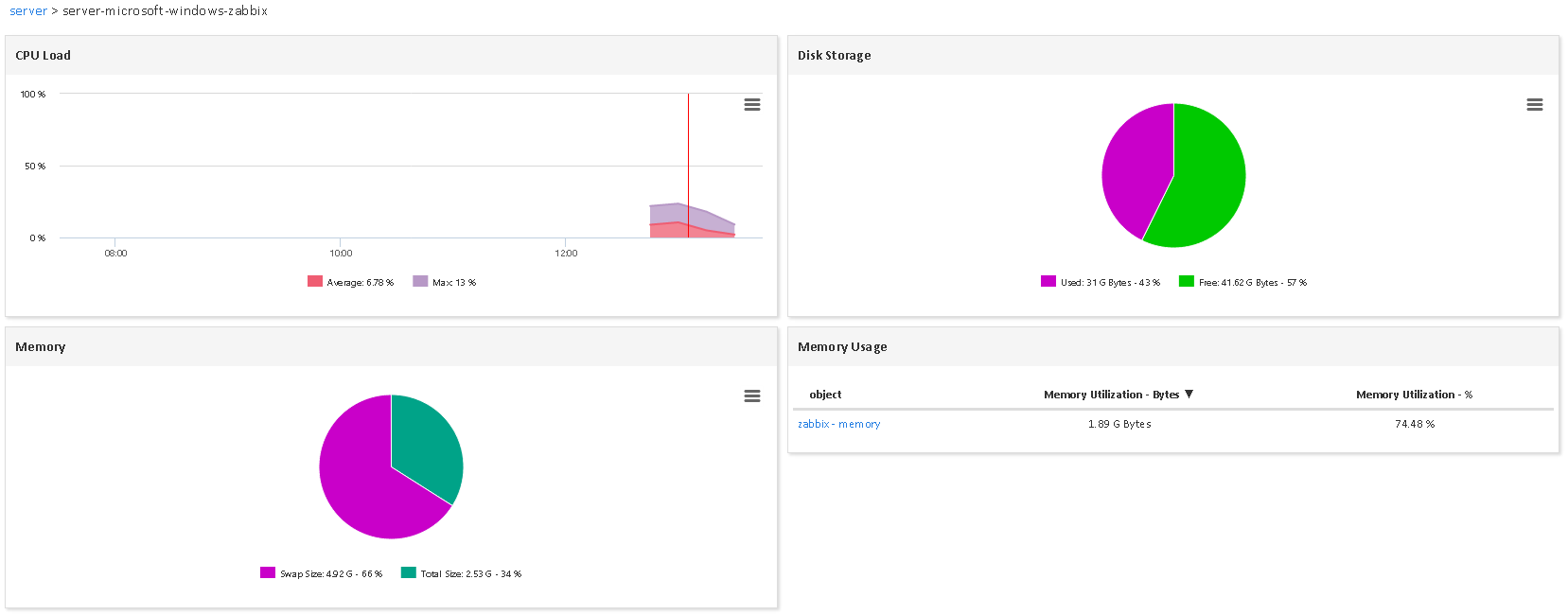Click the 'CPU Load' panel title

pyautogui.click(x=43, y=56)
